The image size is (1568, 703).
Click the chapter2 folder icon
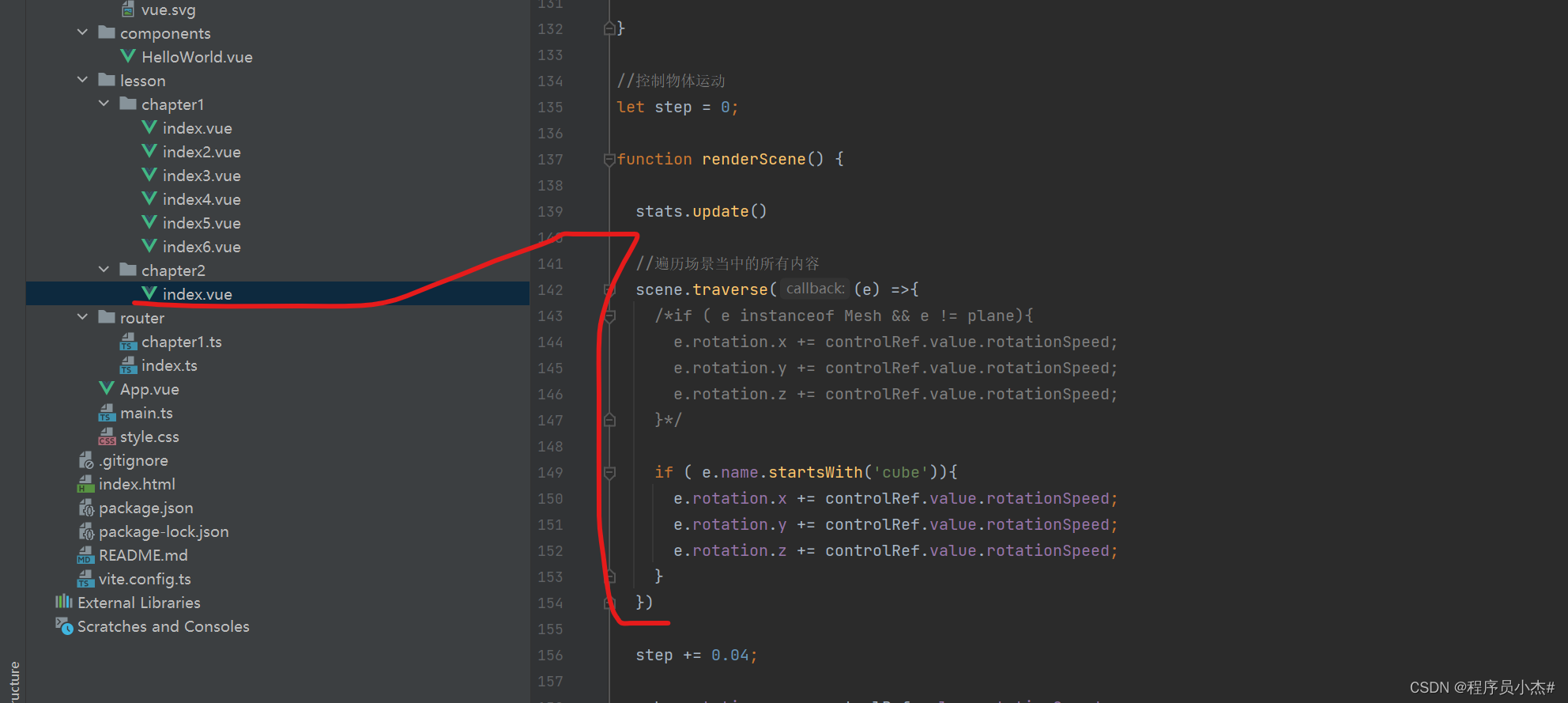pos(128,270)
